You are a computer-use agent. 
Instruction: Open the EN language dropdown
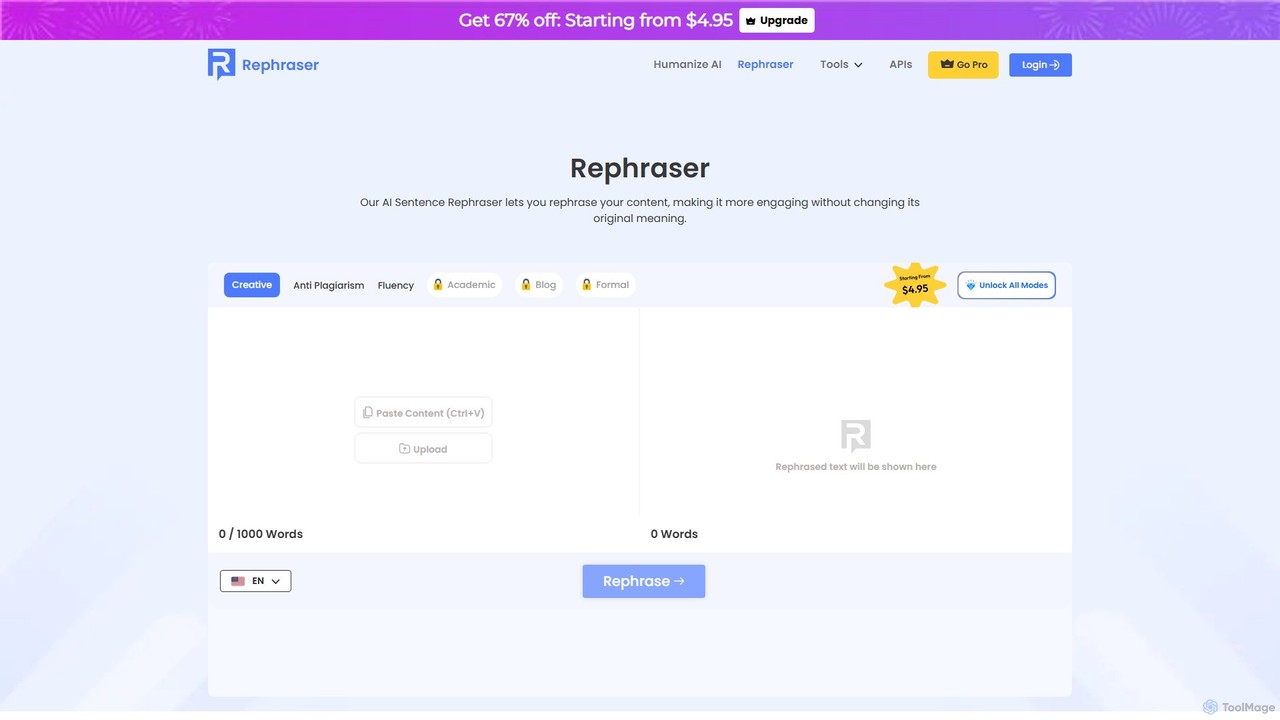[x=255, y=581]
